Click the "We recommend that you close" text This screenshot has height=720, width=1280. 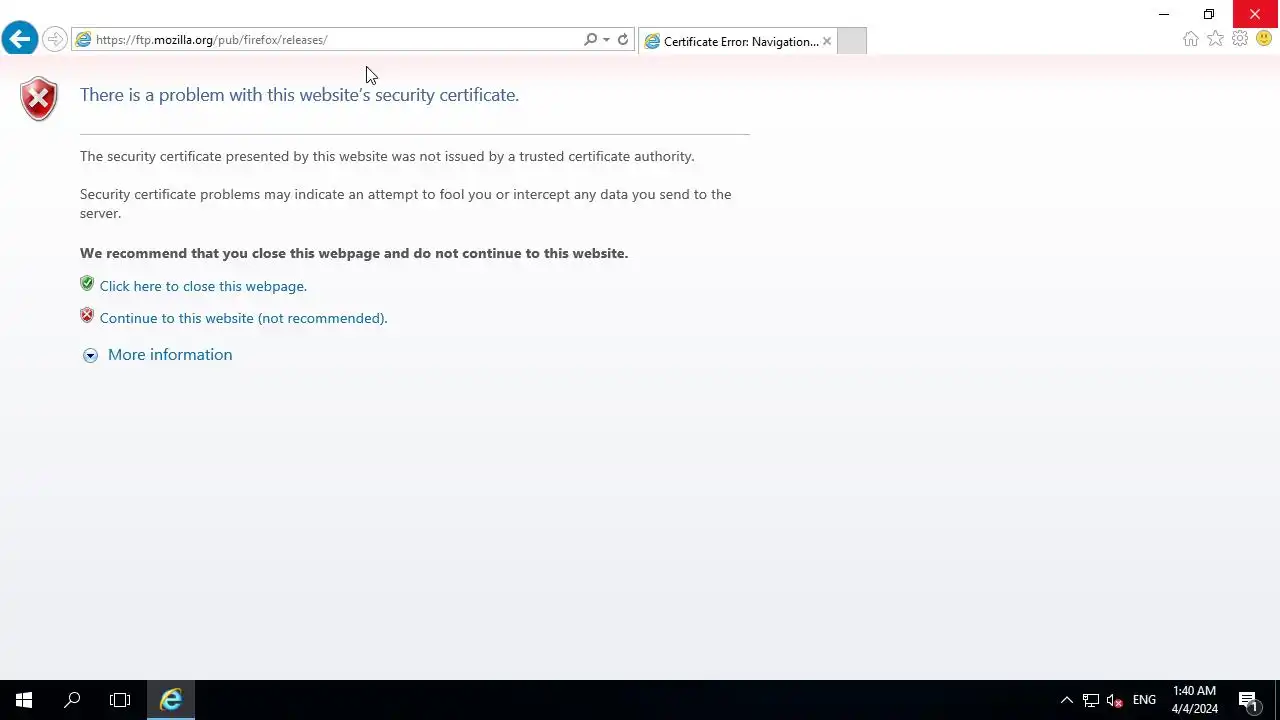coord(354,253)
